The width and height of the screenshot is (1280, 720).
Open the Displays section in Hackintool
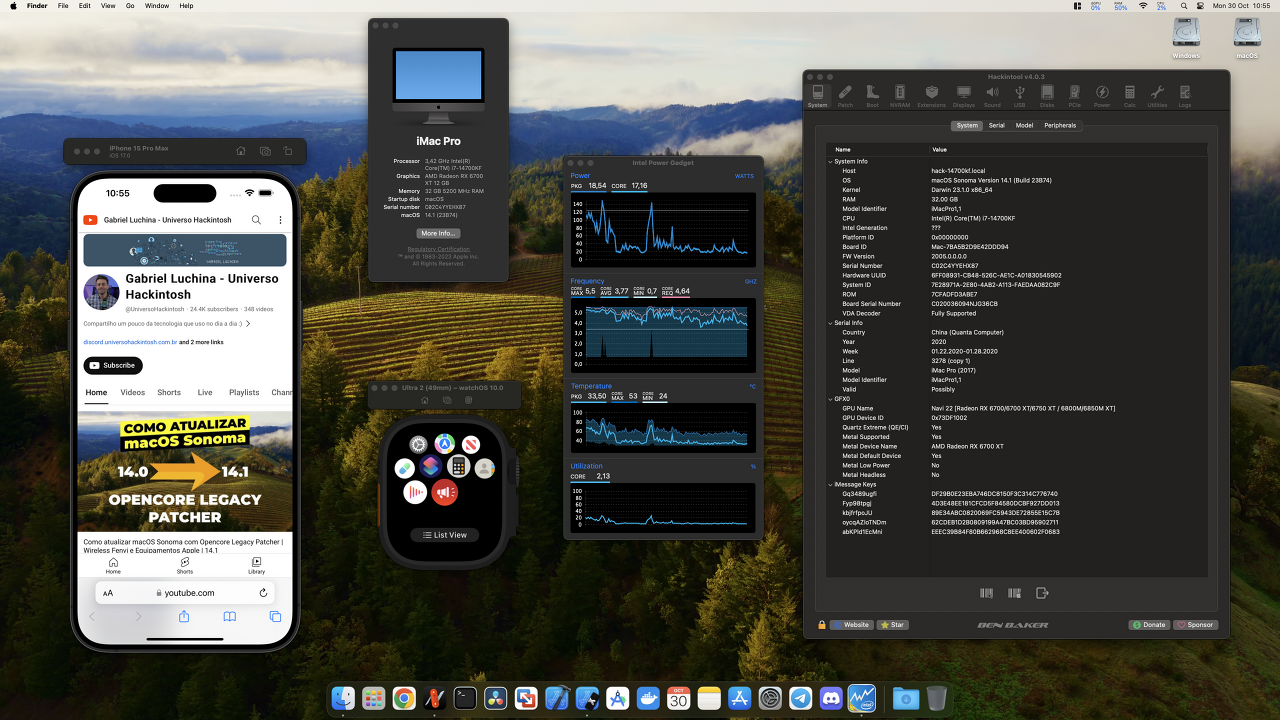pyautogui.click(x=964, y=95)
